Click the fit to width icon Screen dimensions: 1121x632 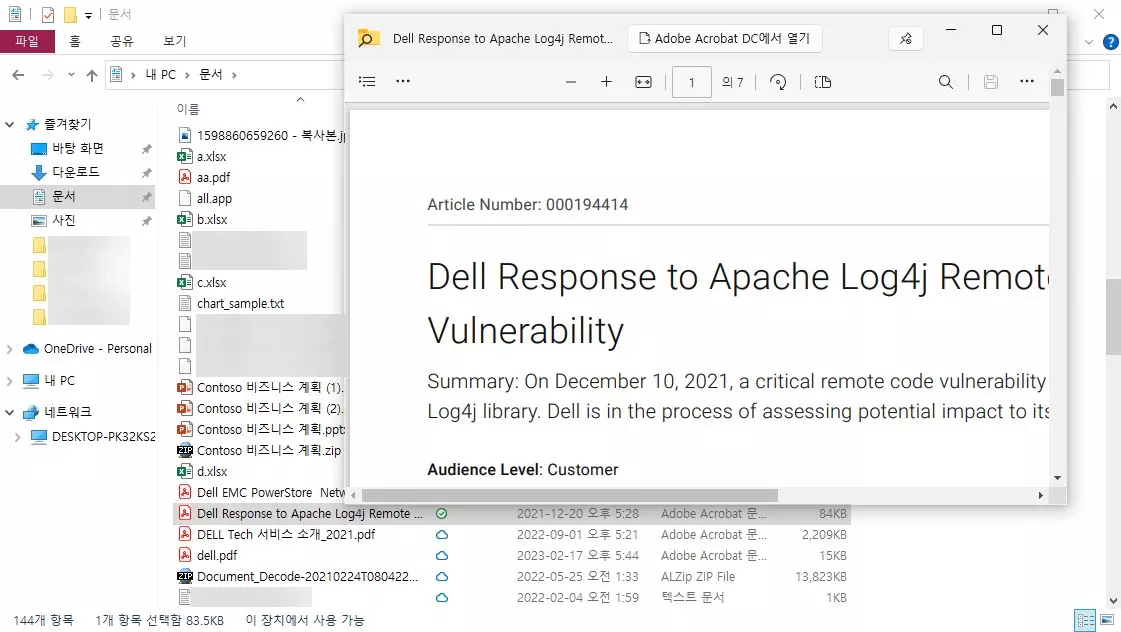643,82
